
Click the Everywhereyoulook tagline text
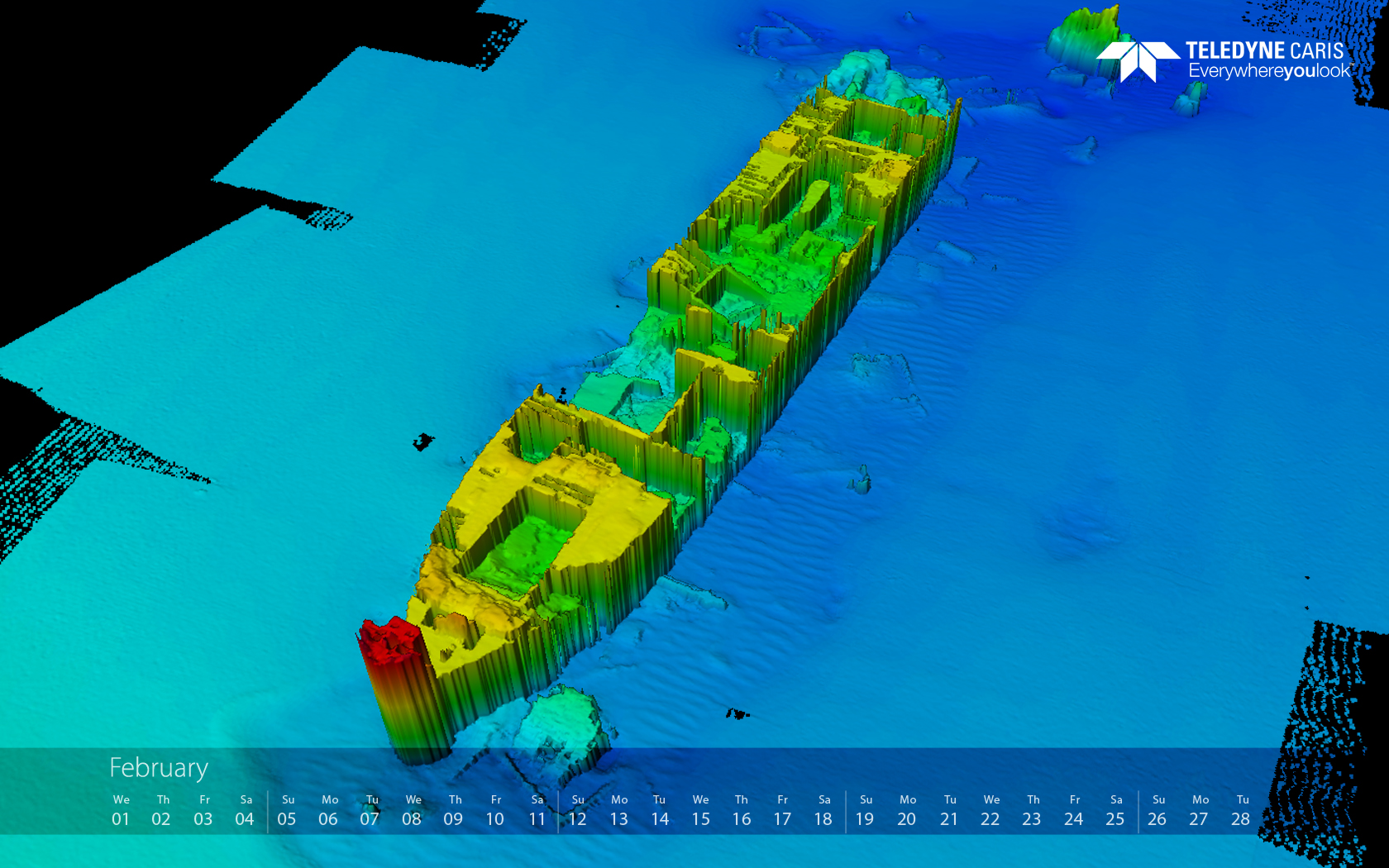click(1270, 71)
